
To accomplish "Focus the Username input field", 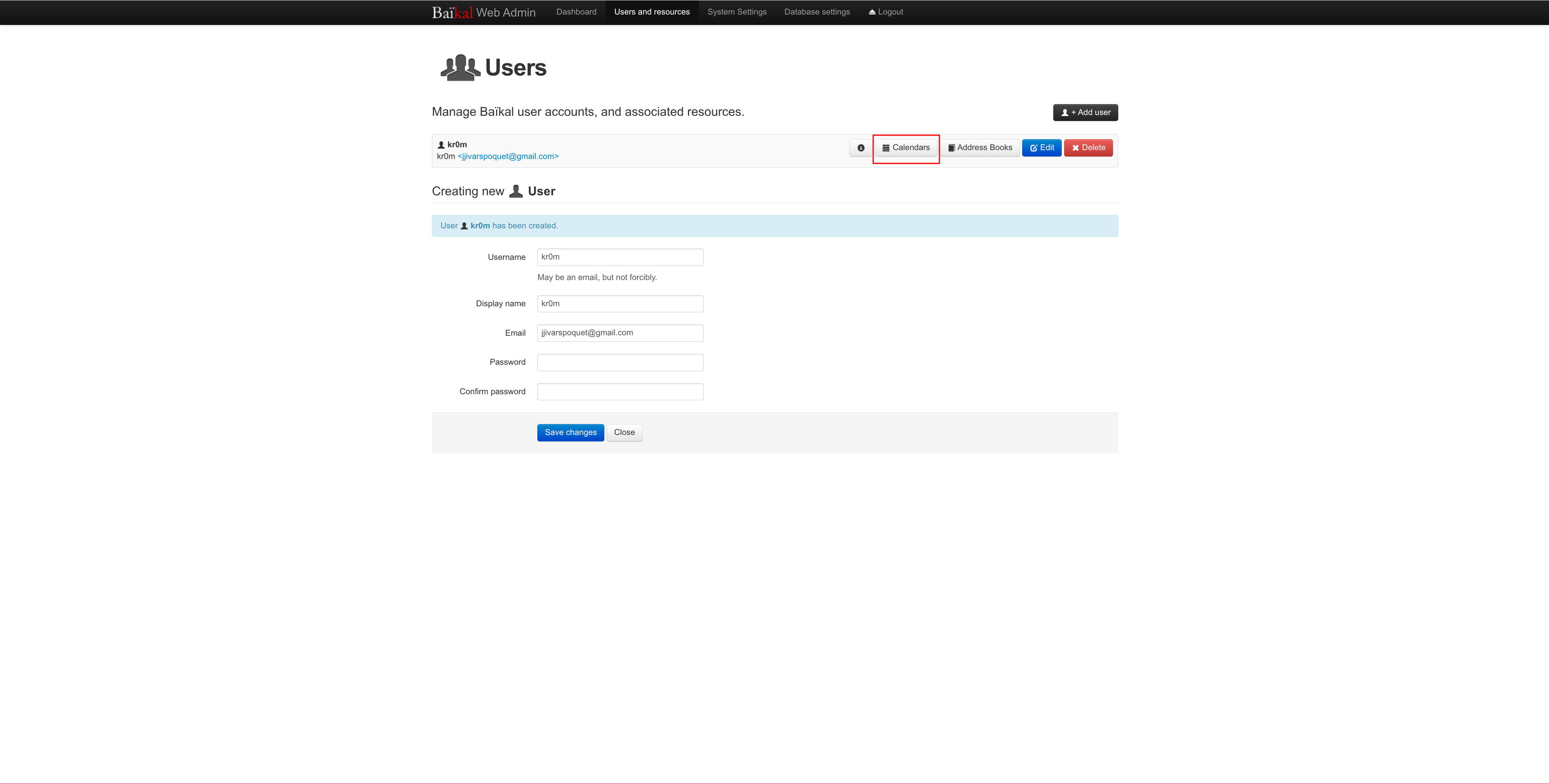I will 619,257.
